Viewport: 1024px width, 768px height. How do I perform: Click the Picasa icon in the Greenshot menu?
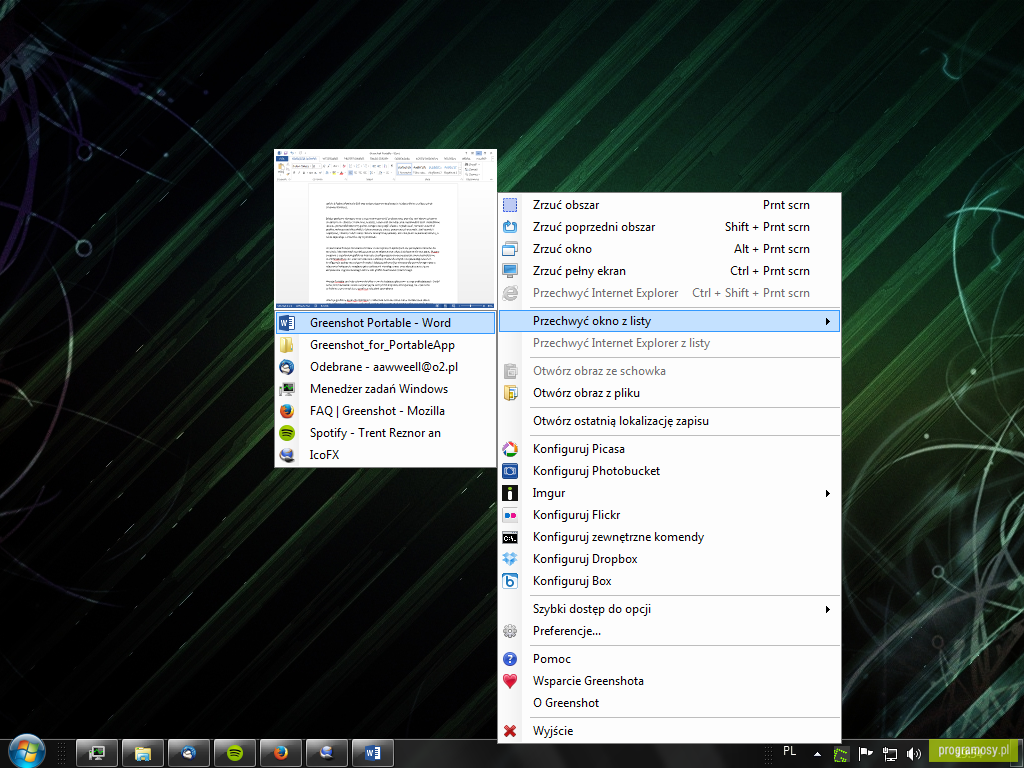coord(510,449)
